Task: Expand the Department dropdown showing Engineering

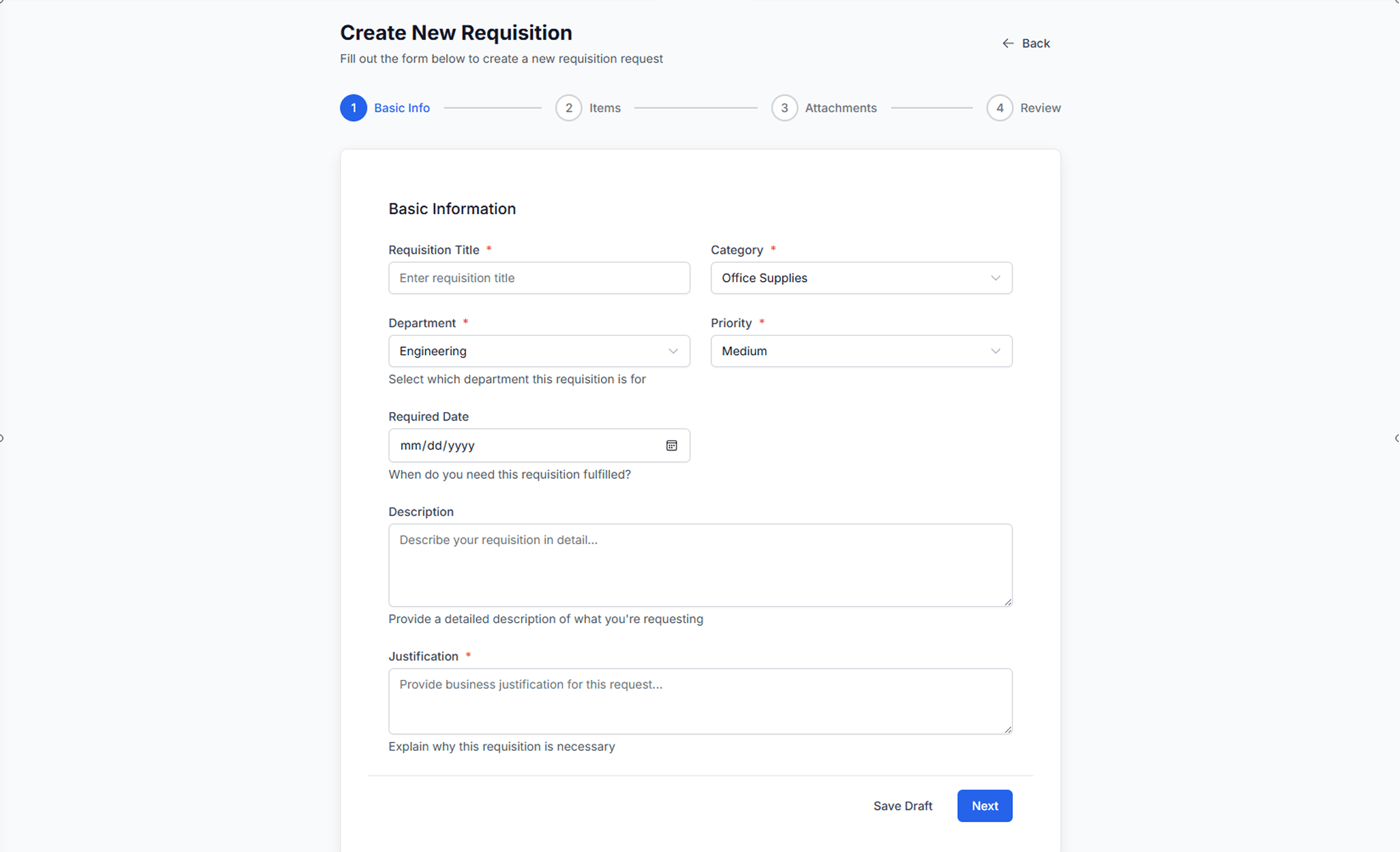Action: pyautogui.click(x=538, y=351)
